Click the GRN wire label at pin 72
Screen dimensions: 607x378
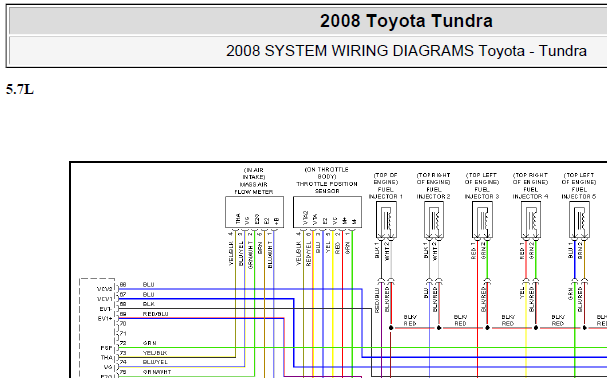pos(149,343)
